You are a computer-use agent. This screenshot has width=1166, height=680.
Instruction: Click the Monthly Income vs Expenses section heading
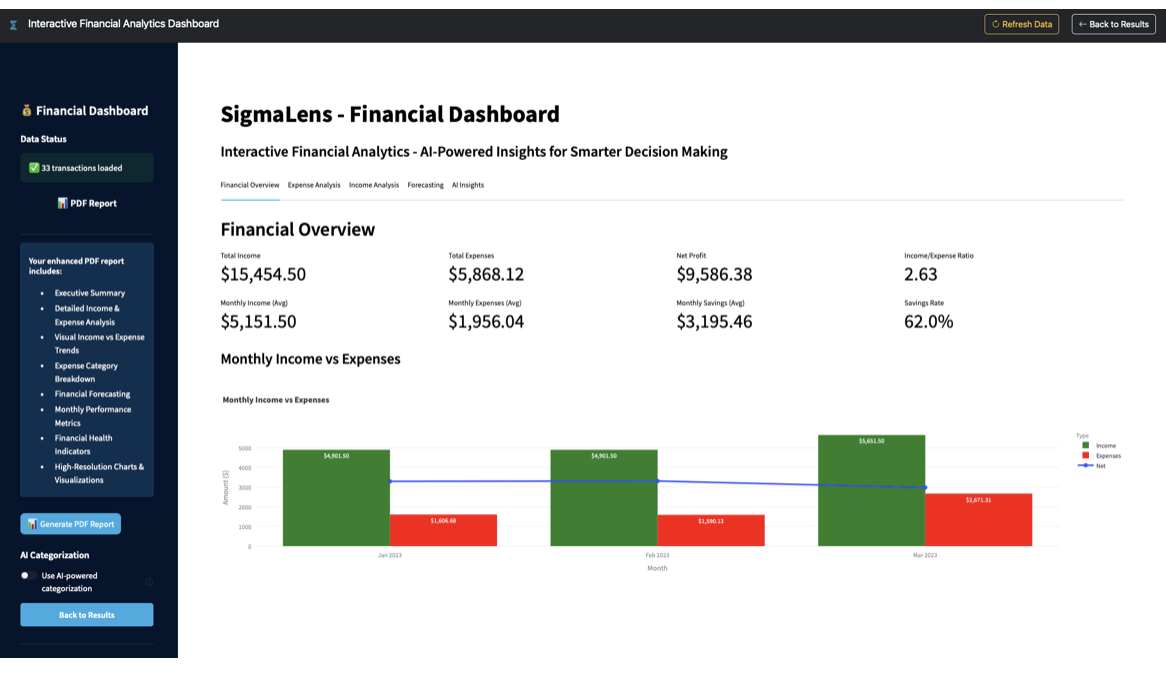[x=310, y=359]
